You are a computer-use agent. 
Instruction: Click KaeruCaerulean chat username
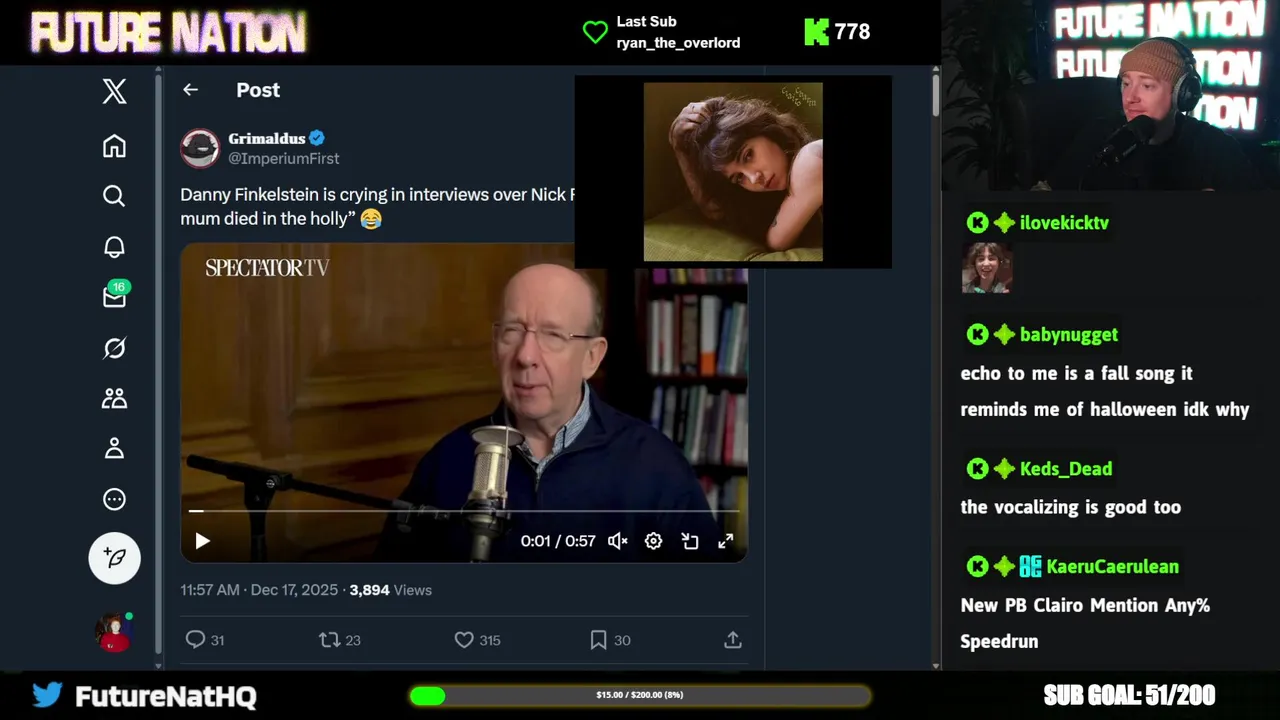(1113, 567)
